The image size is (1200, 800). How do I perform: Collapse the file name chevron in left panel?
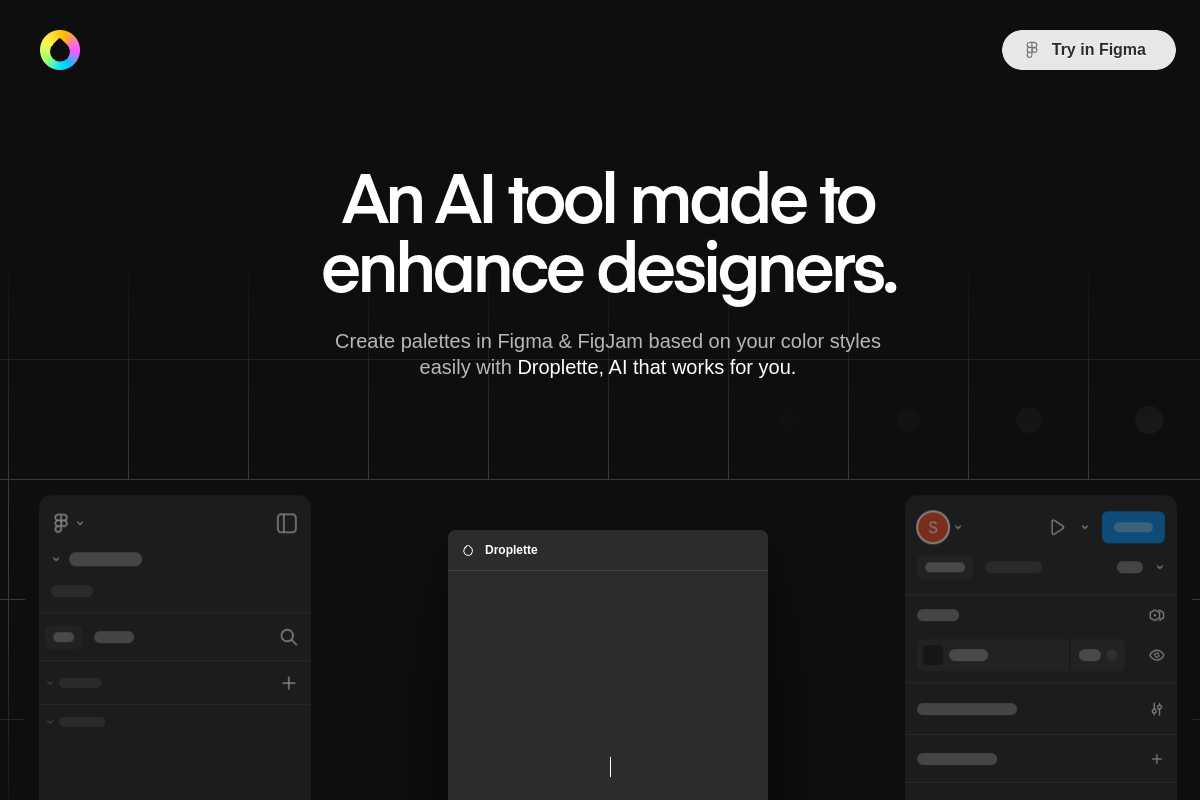[56, 559]
